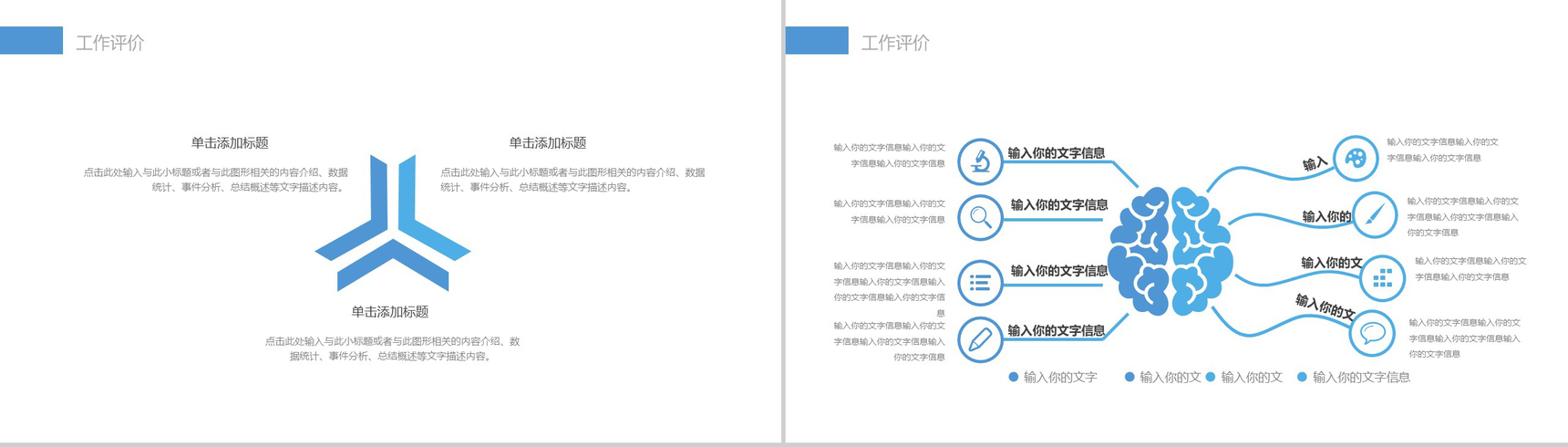Viewport: 1568px width, 447px height.
Task: Click 输入你的文字信息 label beside pencil icon
Action: click(1056, 331)
